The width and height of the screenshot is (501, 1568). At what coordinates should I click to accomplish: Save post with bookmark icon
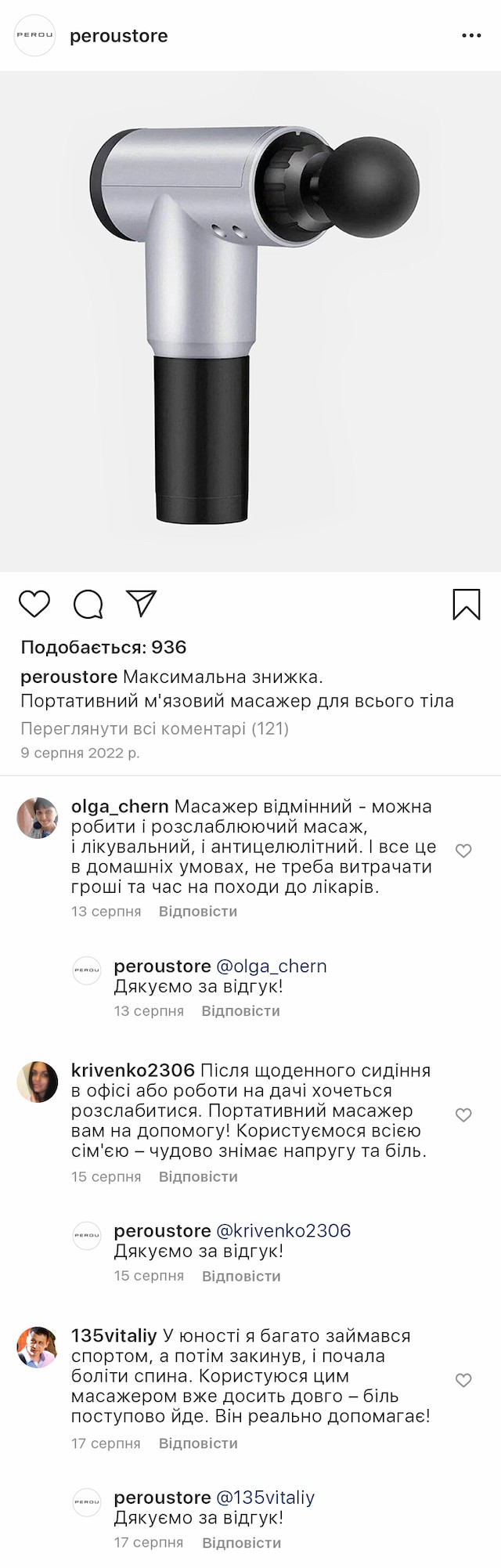pyautogui.click(x=467, y=604)
